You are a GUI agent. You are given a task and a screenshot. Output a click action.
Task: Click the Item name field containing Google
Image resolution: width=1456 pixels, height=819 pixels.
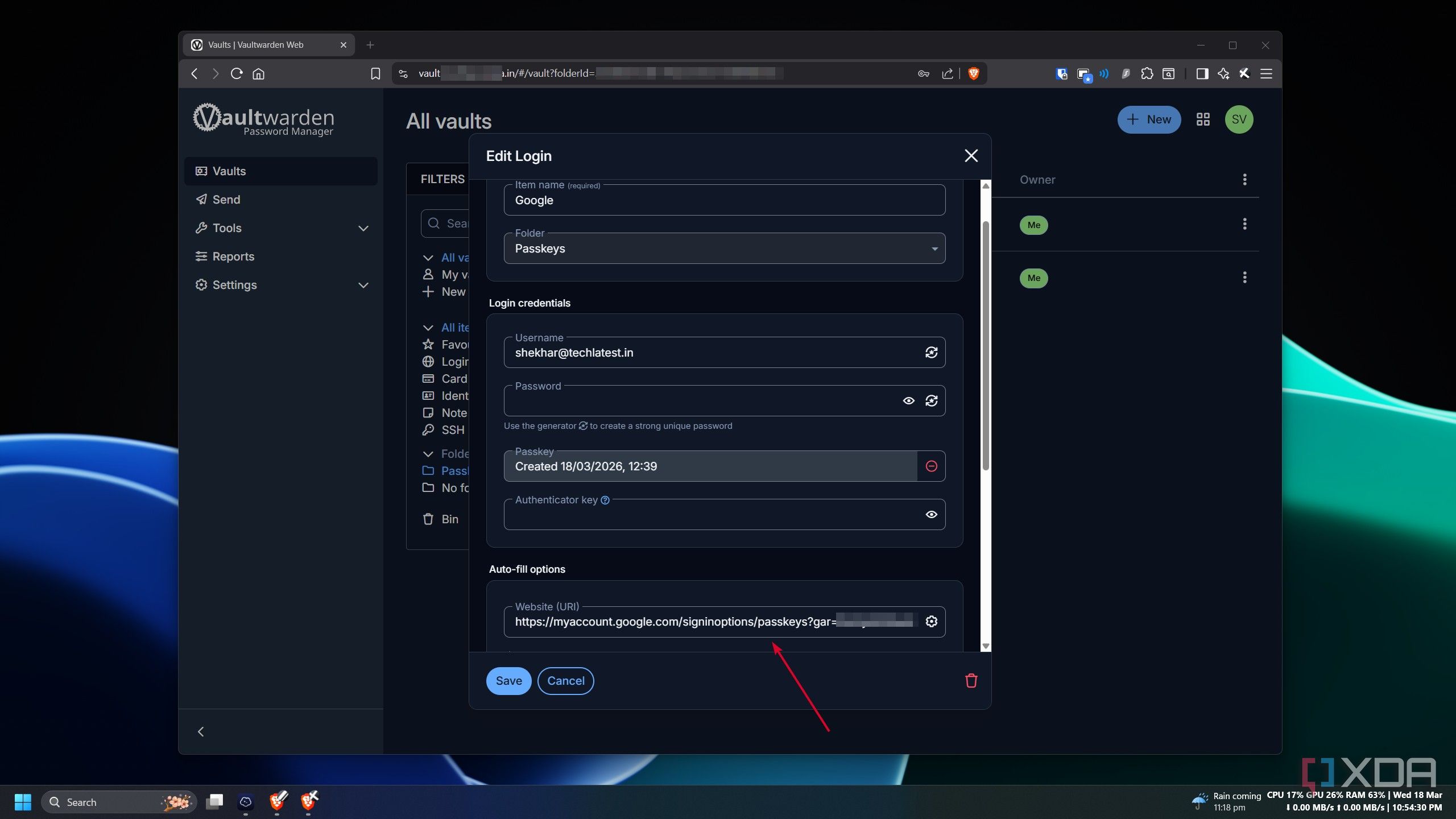pos(725,200)
